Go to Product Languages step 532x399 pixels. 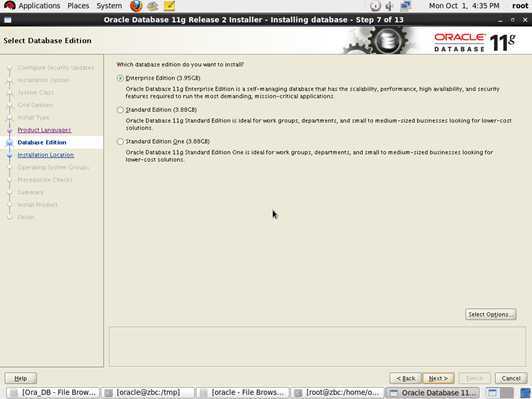pos(44,130)
